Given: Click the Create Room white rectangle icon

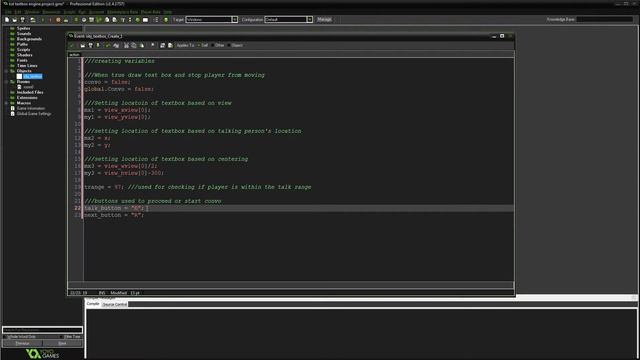Looking at the screenshot, I should 145,20.
